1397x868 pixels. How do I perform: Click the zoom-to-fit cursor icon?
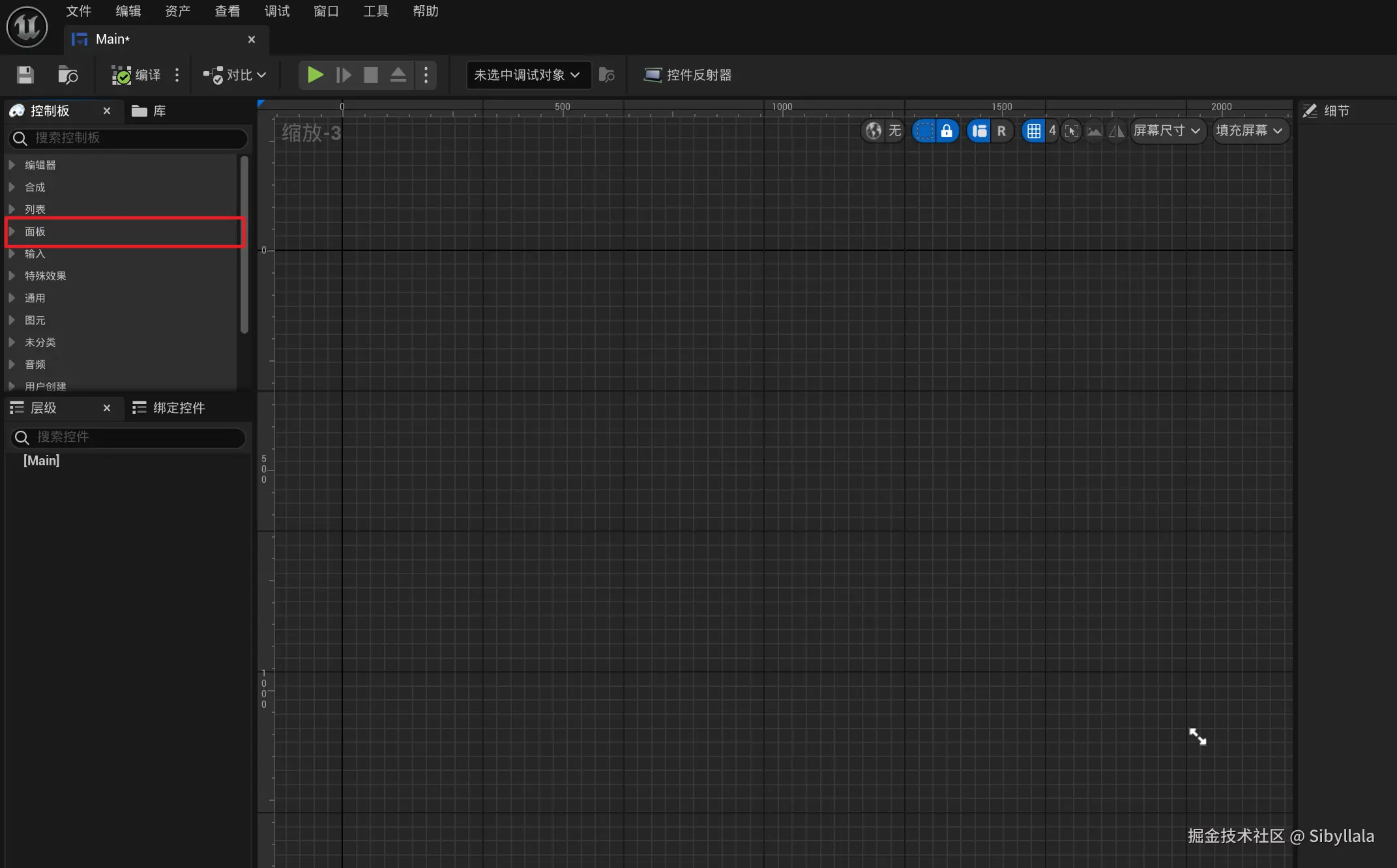point(1071,131)
